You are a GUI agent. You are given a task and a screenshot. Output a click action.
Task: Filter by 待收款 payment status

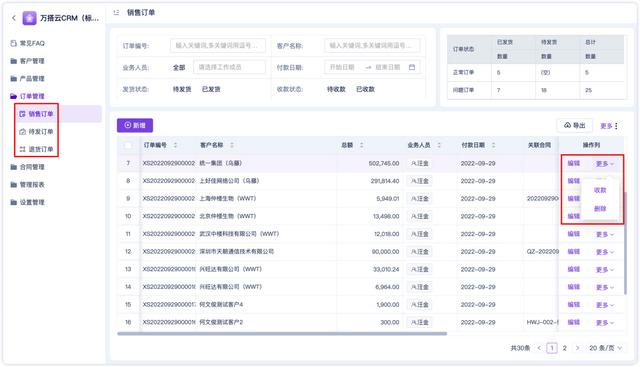336,89
